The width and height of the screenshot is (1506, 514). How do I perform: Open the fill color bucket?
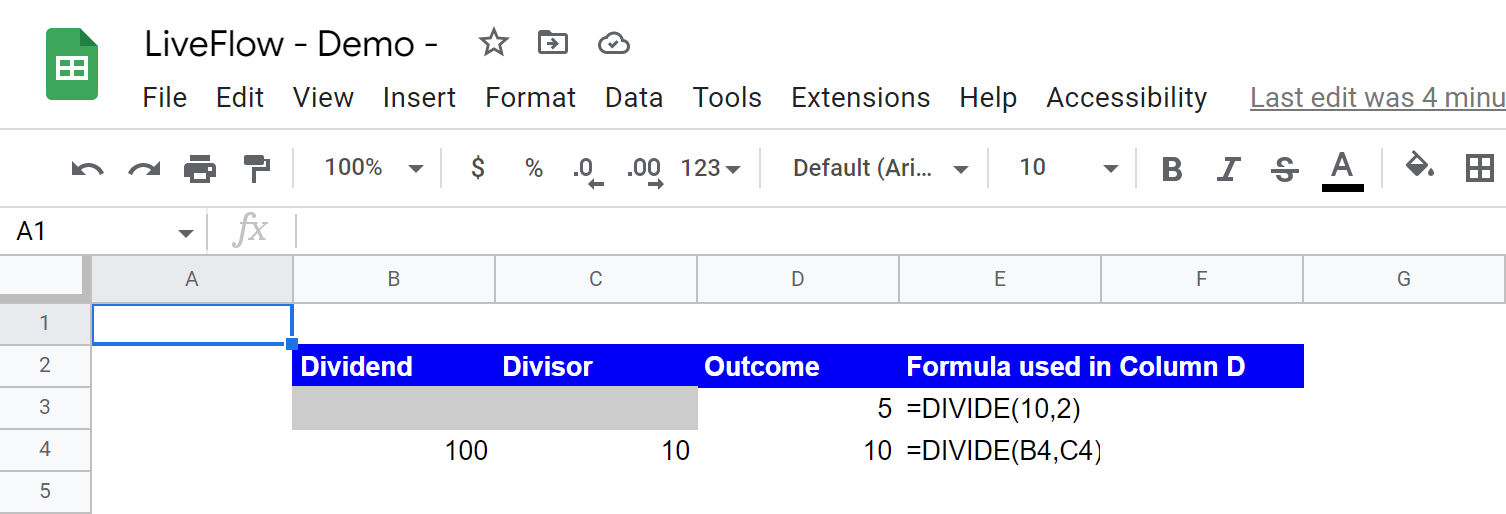(1420, 167)
